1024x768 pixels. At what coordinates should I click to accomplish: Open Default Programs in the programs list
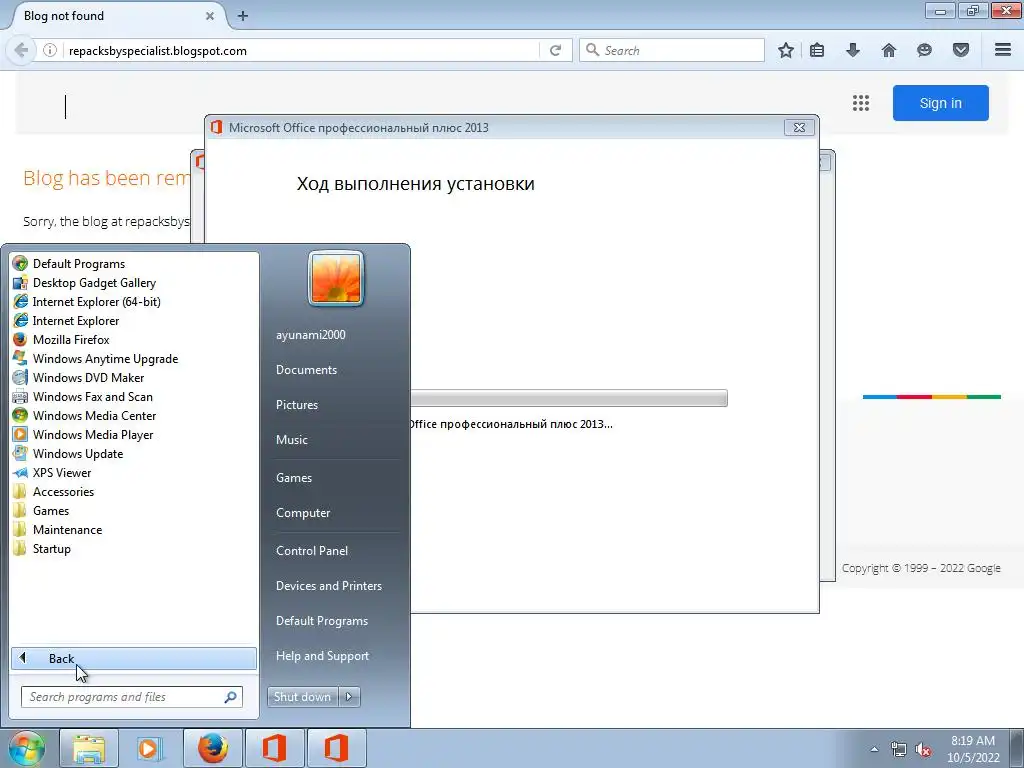[79, 264]
